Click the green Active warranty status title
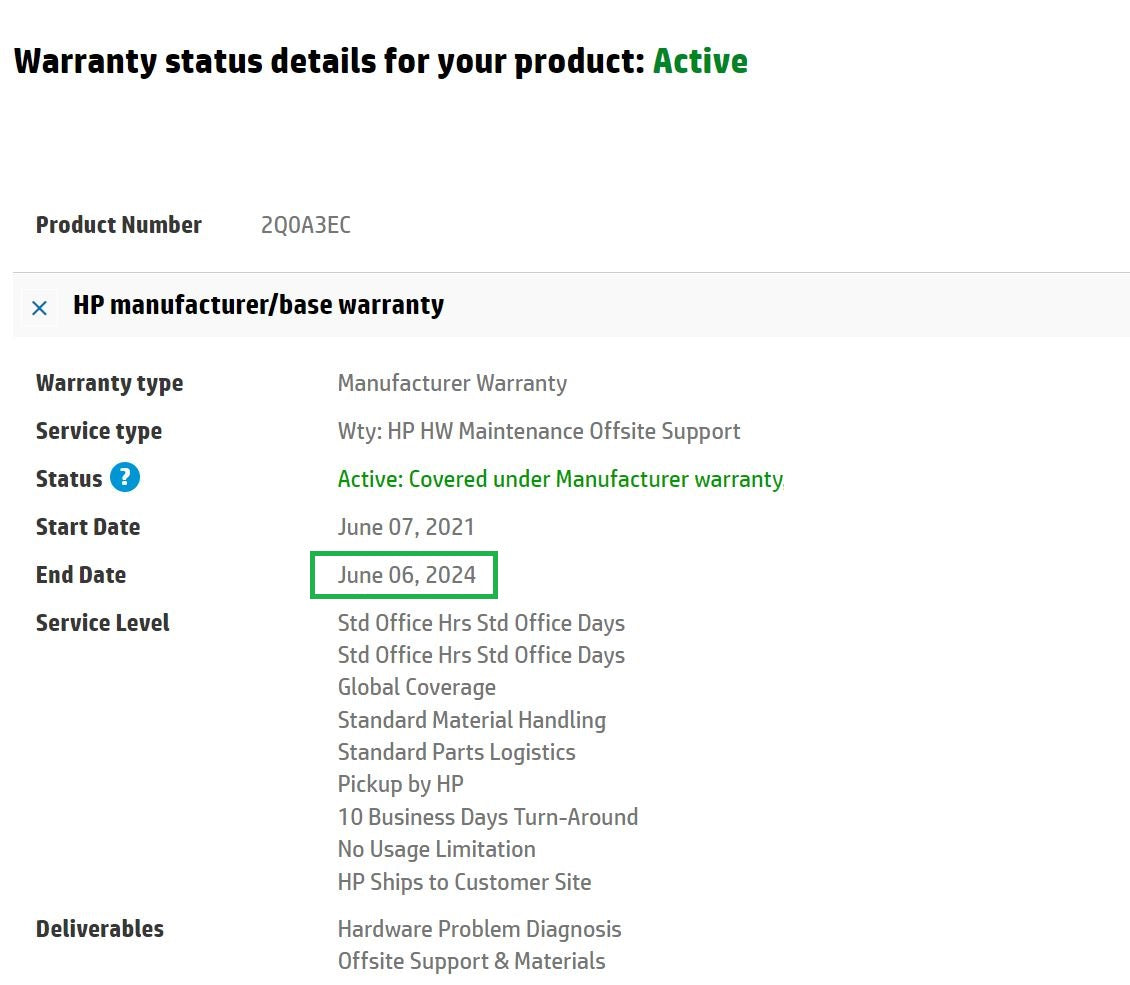 (x=700, y=61)
